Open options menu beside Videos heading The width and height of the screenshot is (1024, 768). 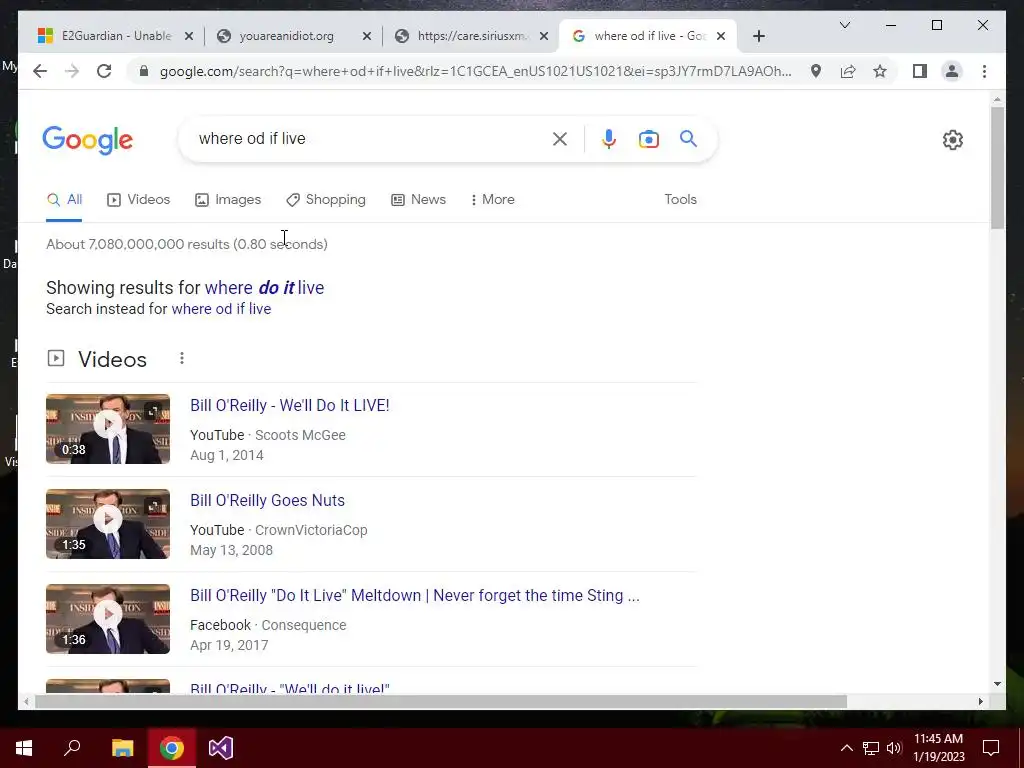182,359
